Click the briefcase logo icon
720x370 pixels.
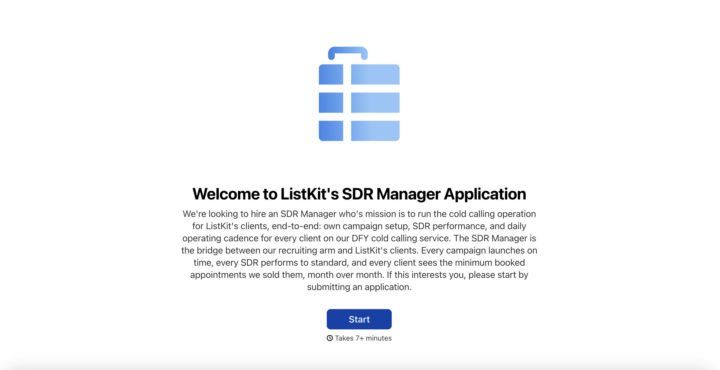[x=359, y=94]
